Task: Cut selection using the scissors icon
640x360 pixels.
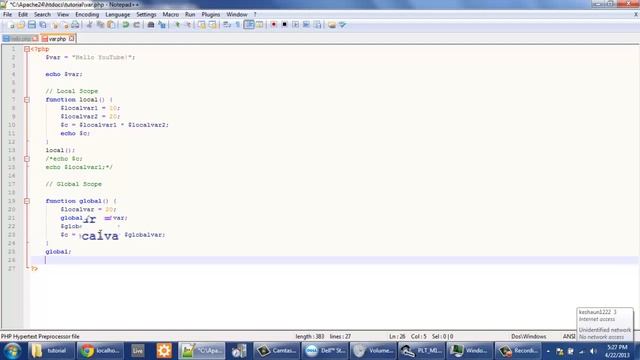Action: click(x=89, y=25)
